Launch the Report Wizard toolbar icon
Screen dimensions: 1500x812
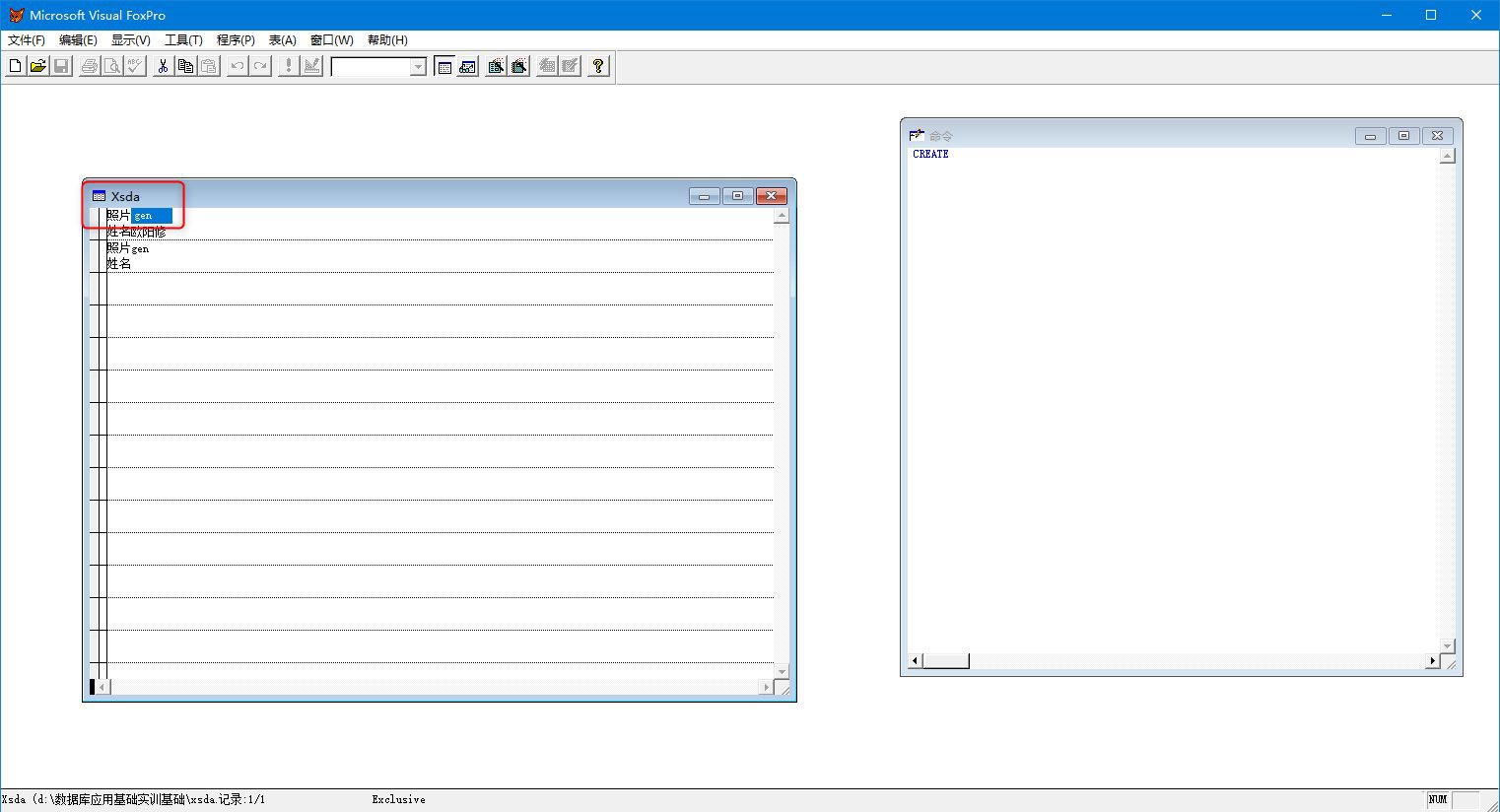[x=519, y=66]
